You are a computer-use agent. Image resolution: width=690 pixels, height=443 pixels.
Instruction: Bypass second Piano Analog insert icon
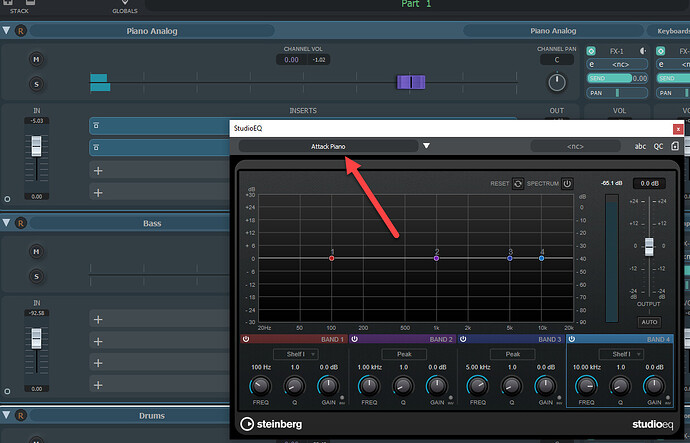click(96, 147)
